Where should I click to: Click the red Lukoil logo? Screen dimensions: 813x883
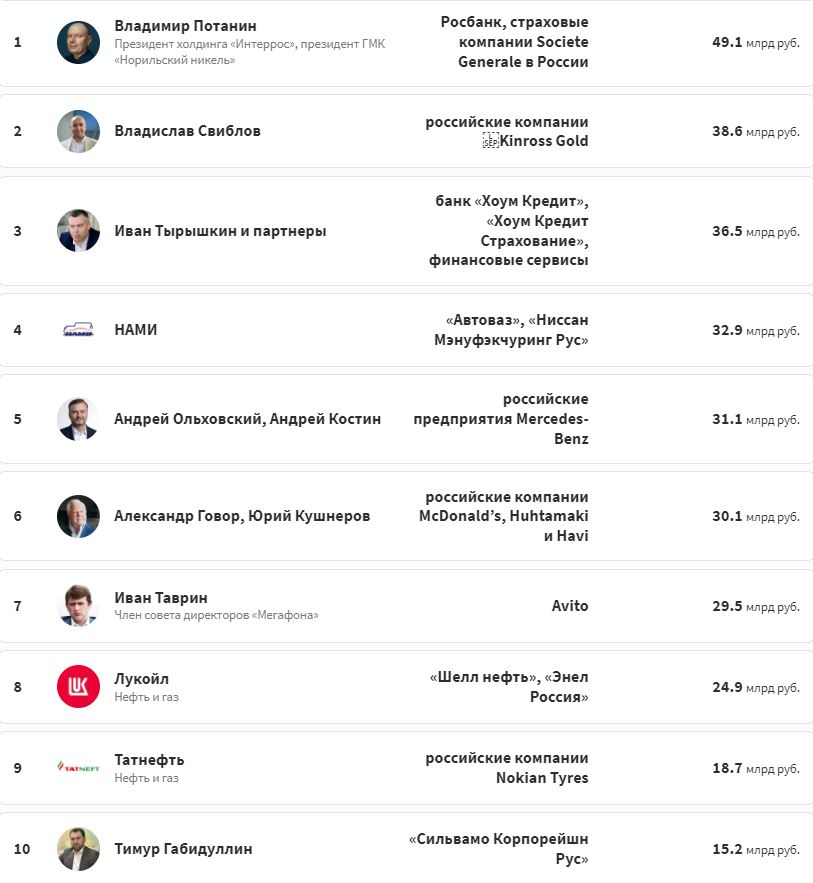tap(78, 687)
